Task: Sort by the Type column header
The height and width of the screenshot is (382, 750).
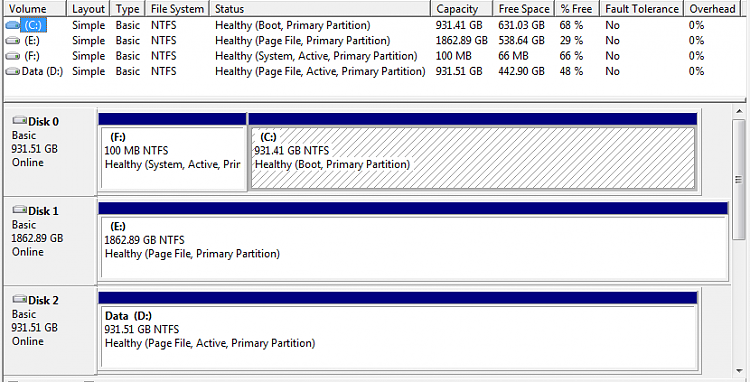Action: point(127,9)
